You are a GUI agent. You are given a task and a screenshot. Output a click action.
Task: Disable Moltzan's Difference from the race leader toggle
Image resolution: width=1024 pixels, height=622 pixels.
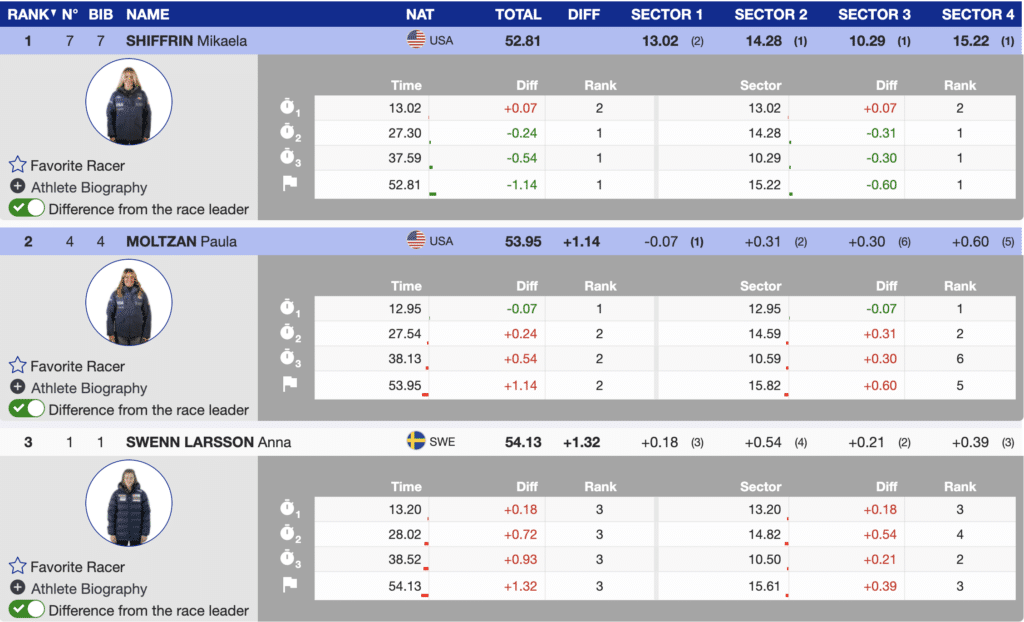coord(27,409)
